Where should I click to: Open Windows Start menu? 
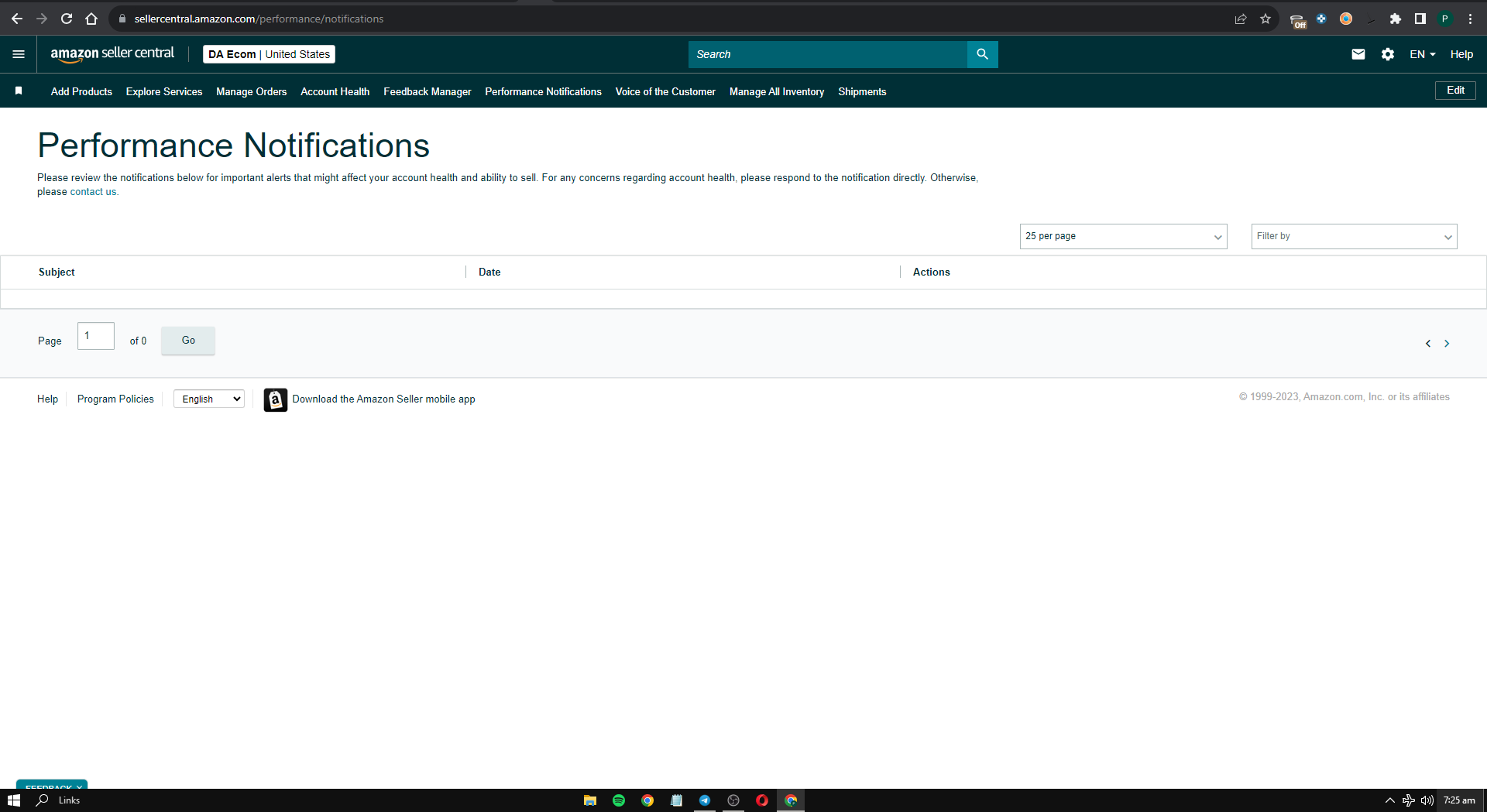[x=14, y=800]
